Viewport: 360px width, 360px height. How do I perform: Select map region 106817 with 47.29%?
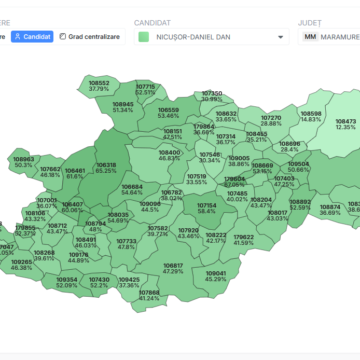coord(173,268)
